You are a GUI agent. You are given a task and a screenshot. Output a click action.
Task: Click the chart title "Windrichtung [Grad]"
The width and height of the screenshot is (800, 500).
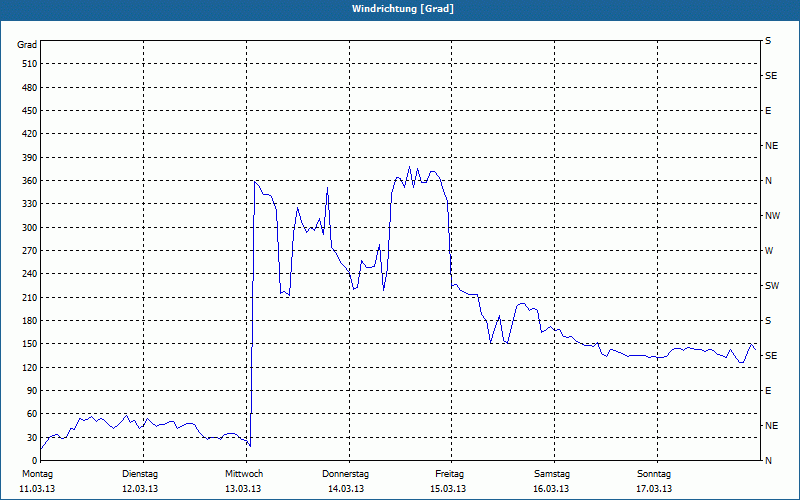coord(403,9)
